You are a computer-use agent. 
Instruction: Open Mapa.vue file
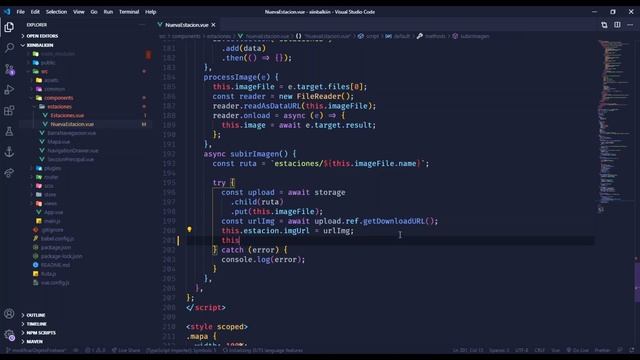(58, 142)
